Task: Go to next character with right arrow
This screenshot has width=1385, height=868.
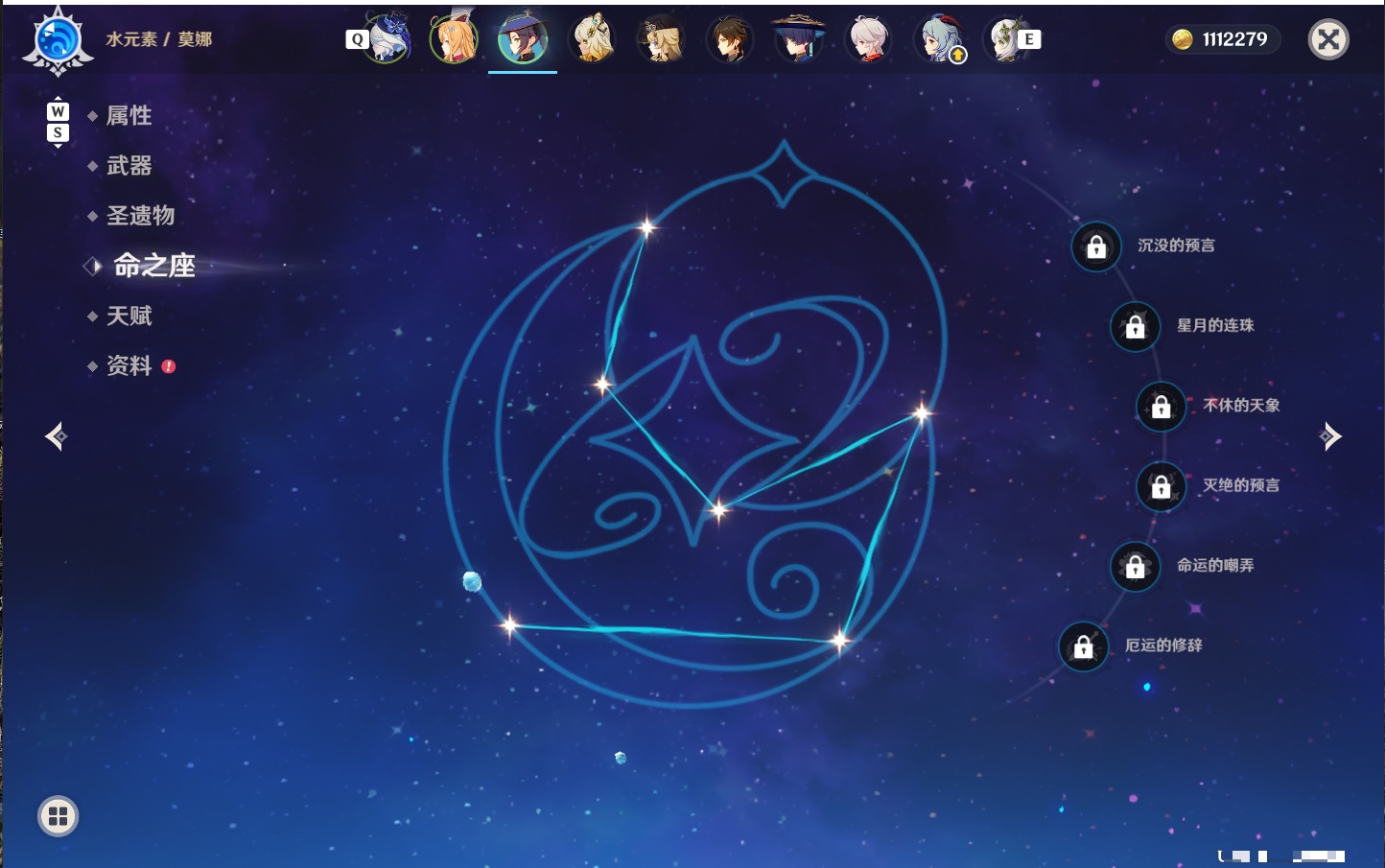Action: 1330,436
